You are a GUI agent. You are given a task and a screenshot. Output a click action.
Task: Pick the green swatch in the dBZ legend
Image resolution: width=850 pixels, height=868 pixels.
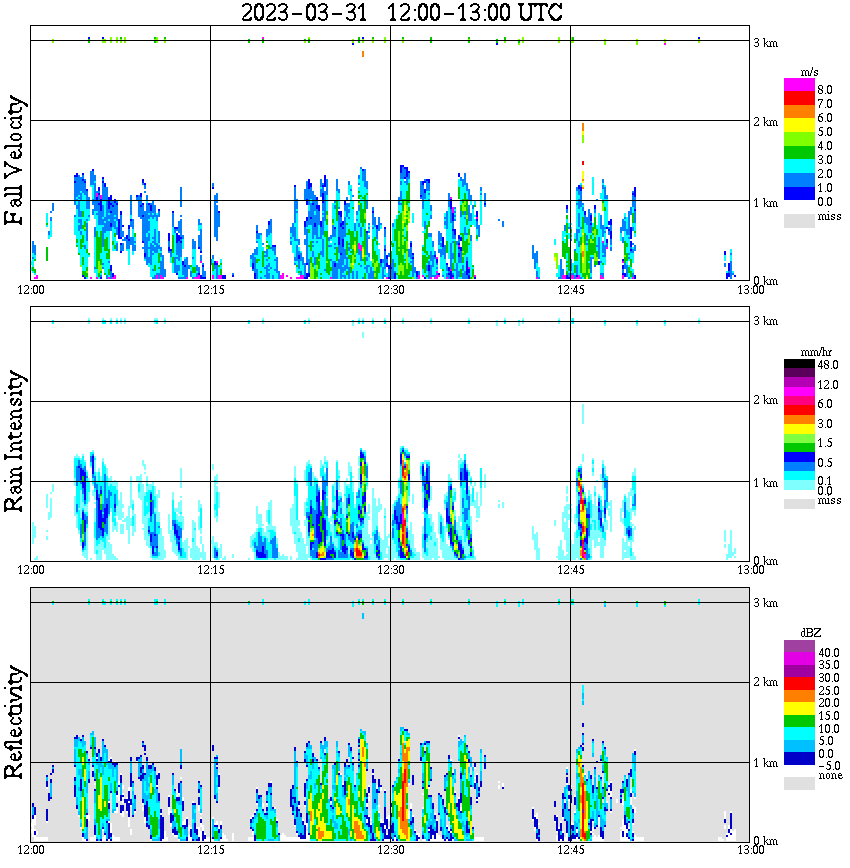pos(799,721)
